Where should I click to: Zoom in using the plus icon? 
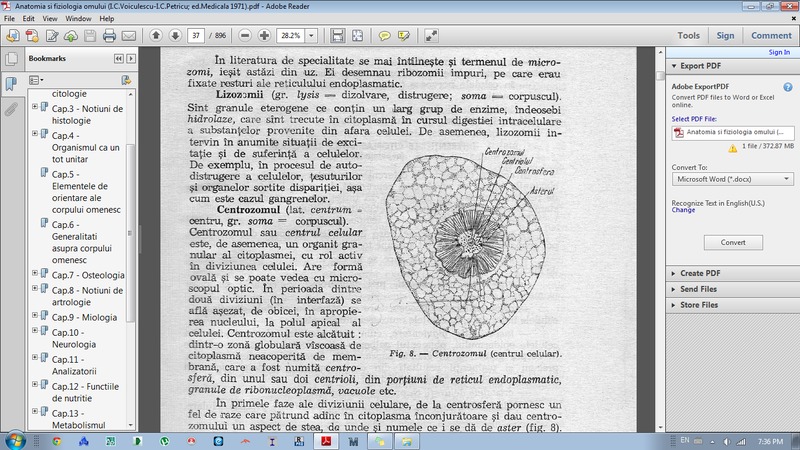coord(264,35)
